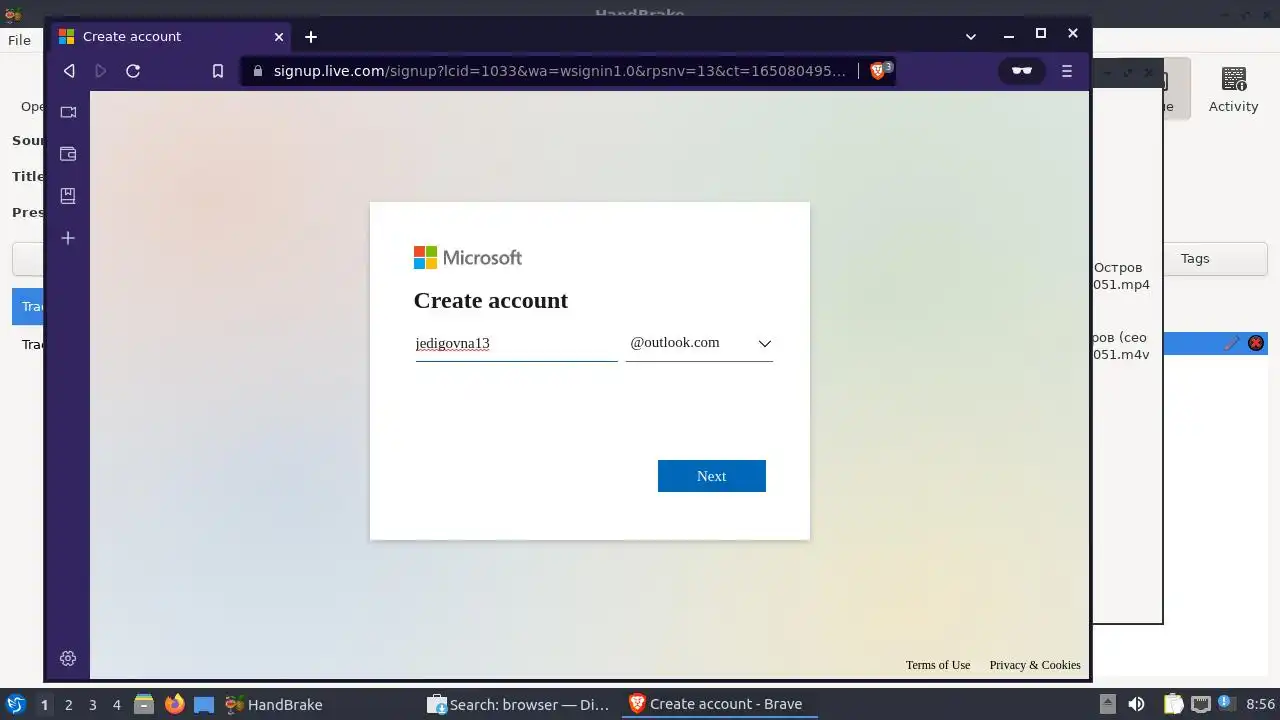Image resolution: width=1280 pixels, height=720 pixels.
Task: Open the reading list sidebar icon
Action: [68, 196]
